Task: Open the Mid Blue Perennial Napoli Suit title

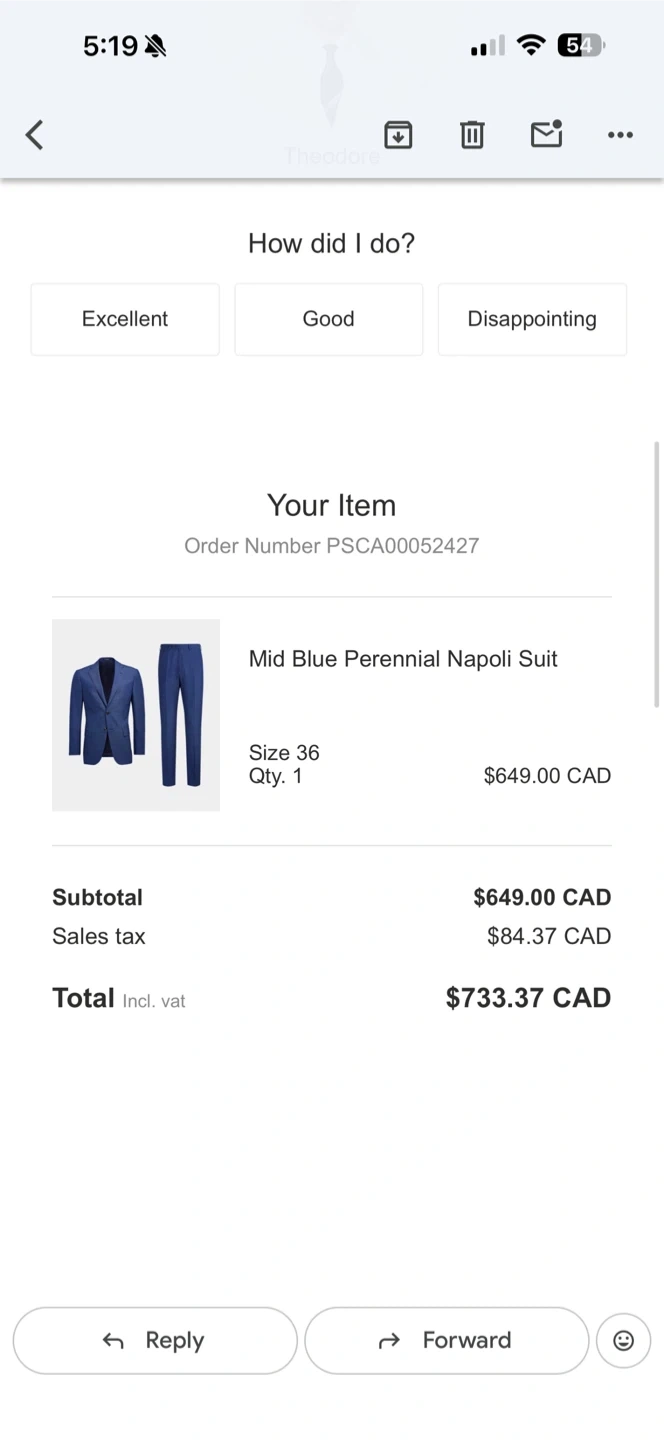Action: [x=403, y=659]
